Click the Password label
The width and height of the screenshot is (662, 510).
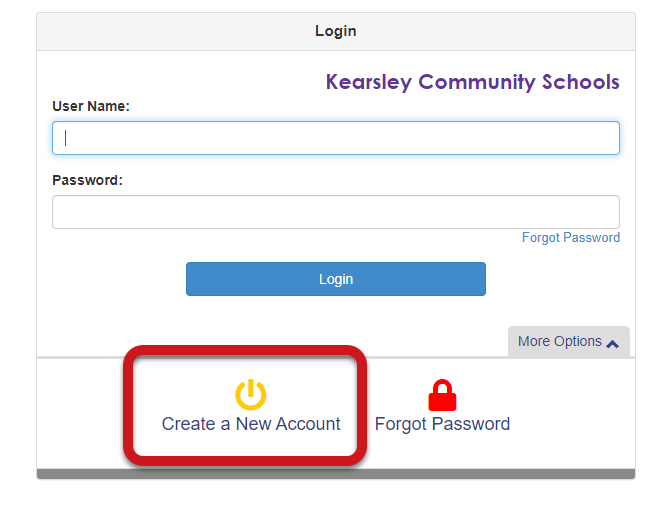click(x=87, y=180)
